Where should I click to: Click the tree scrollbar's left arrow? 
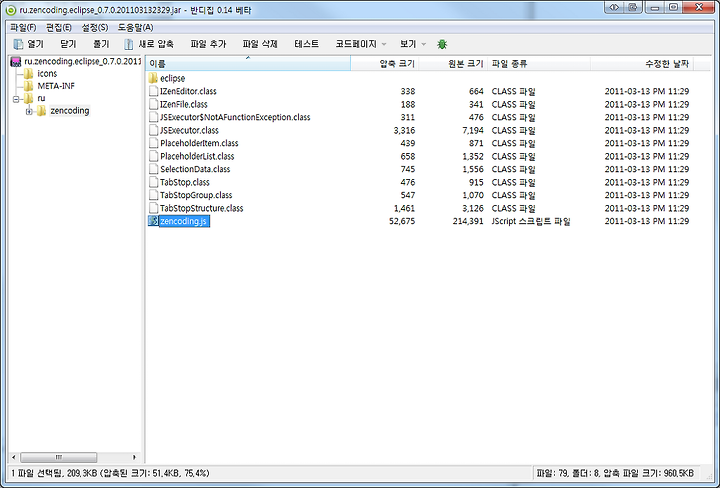pyautogui.click(x=13, y=457)
